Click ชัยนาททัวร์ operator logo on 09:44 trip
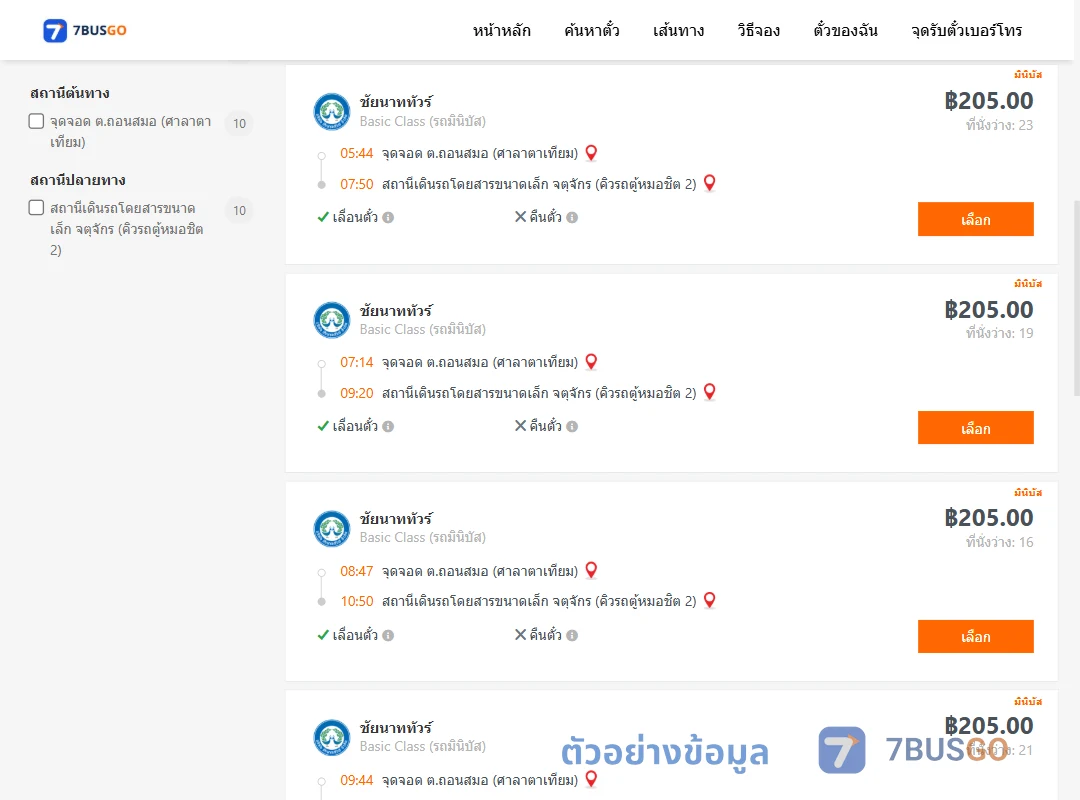The height and width of the screenshot is (800, 1080). click(x=332, y=737)
